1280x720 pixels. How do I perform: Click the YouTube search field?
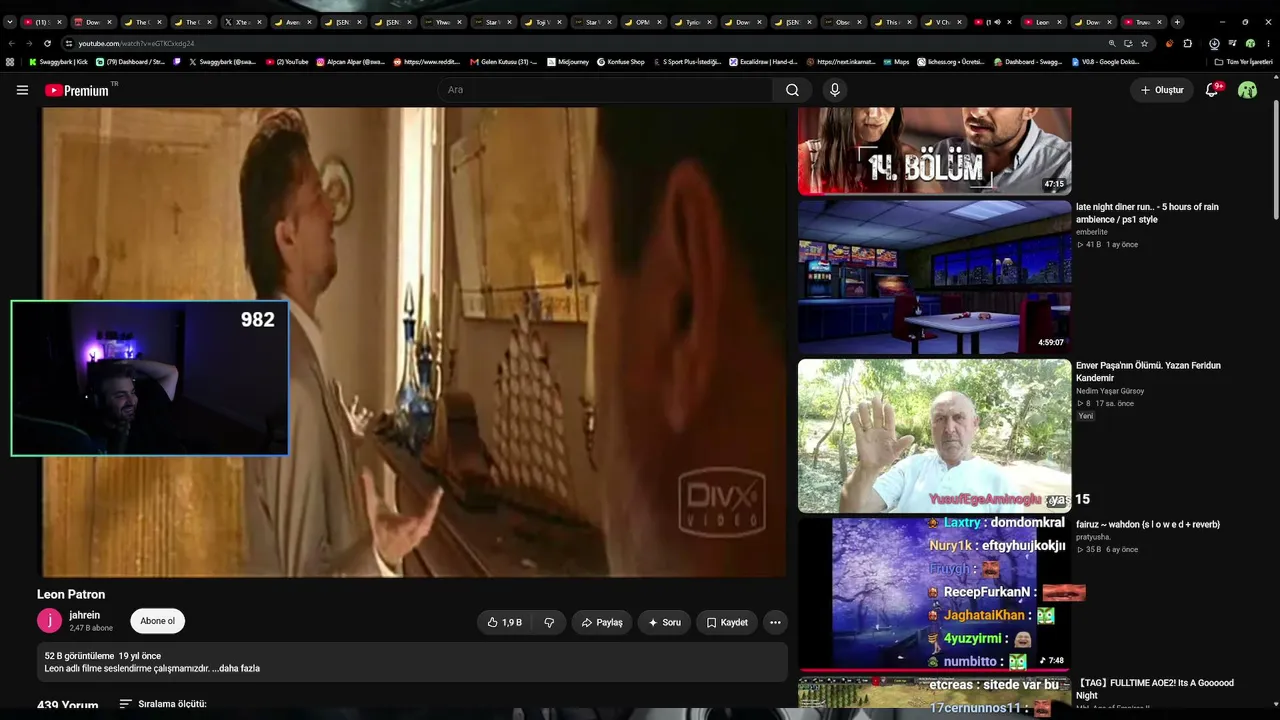click(x=605, y=90)
